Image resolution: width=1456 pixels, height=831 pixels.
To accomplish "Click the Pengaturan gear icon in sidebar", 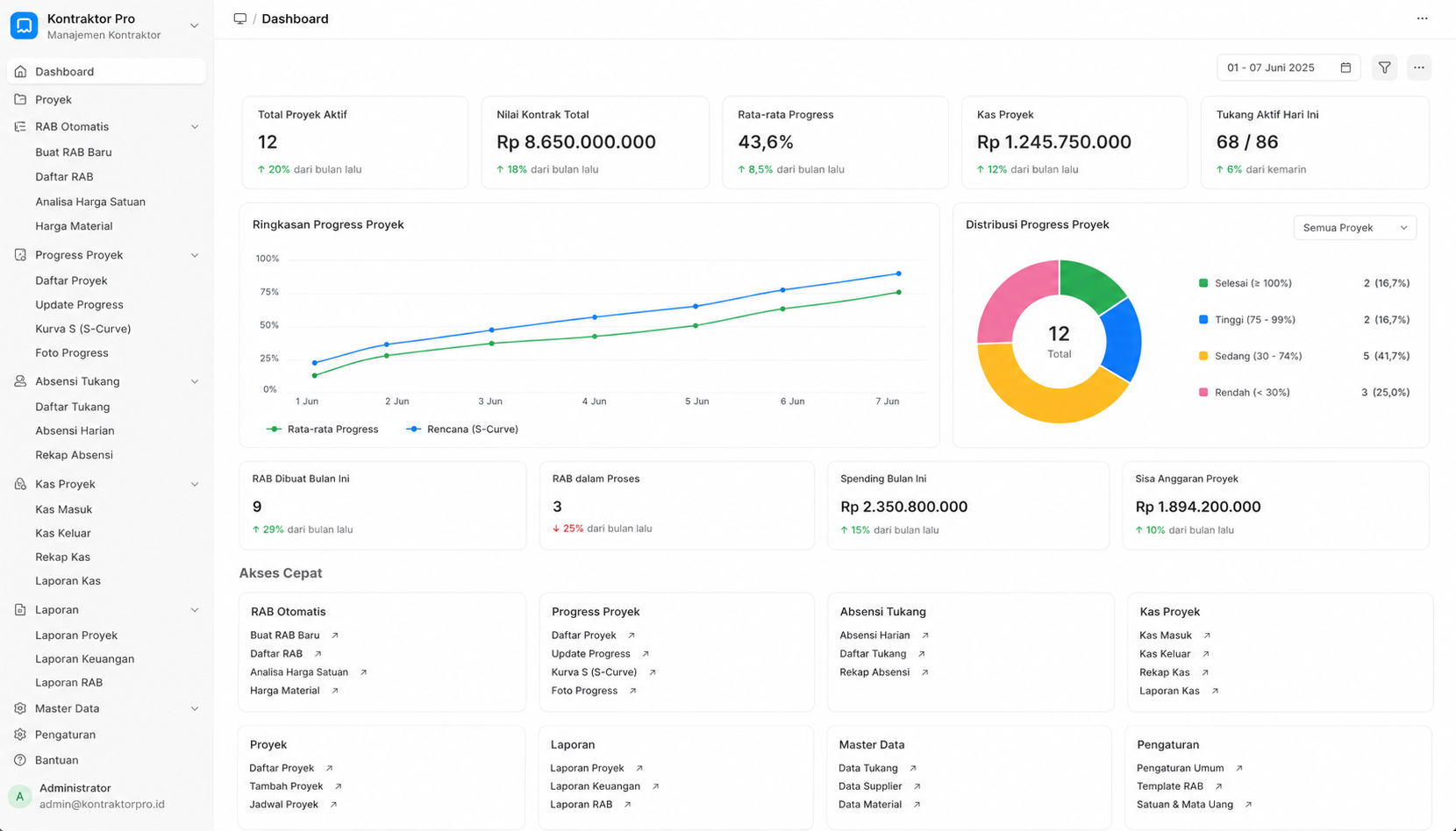I will coord(20,735).
